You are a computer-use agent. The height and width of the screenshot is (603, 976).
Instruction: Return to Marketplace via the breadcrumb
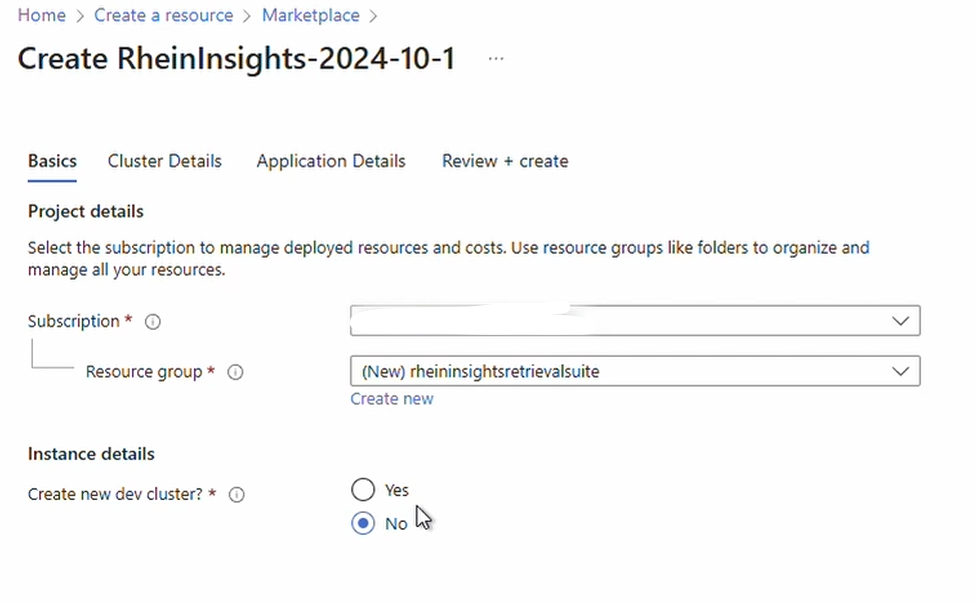point(311,15)
